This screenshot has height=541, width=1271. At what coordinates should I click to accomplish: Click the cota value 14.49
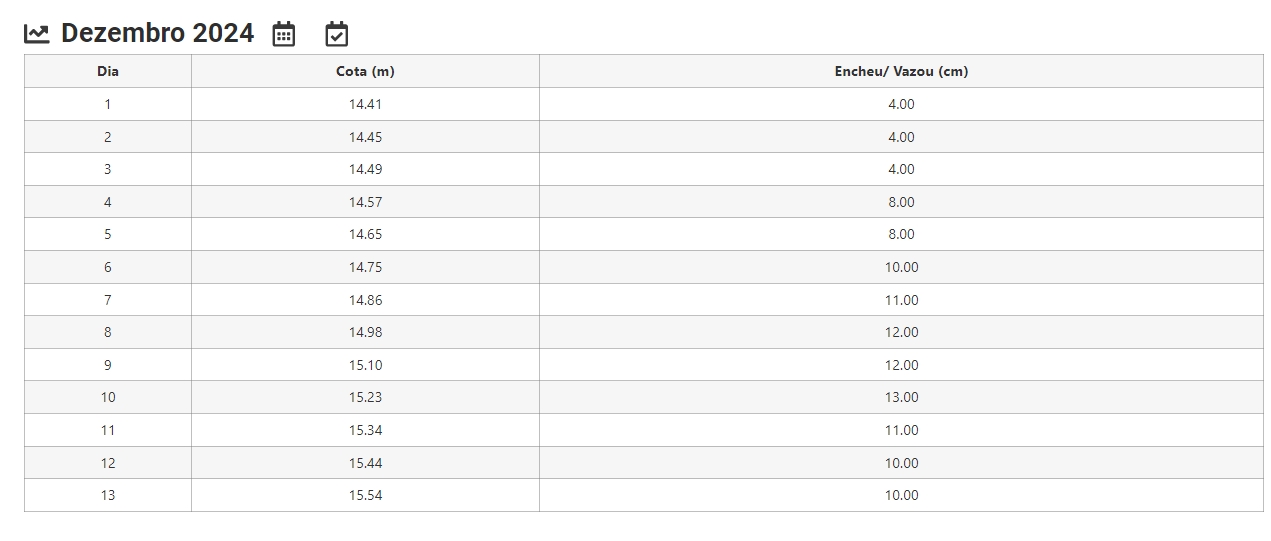365,169
